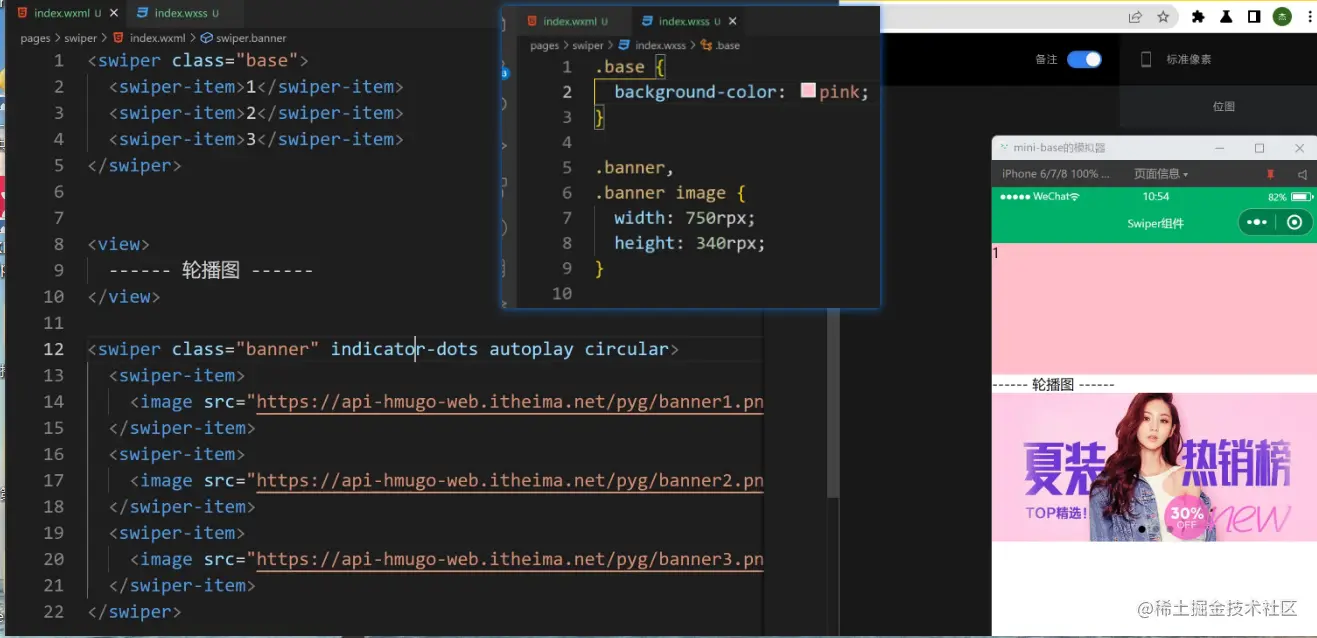Screen dimensions: 1317x638
Task: Click the swiper.banner symbol in left breadcrumb
Action: click(243, 38)
